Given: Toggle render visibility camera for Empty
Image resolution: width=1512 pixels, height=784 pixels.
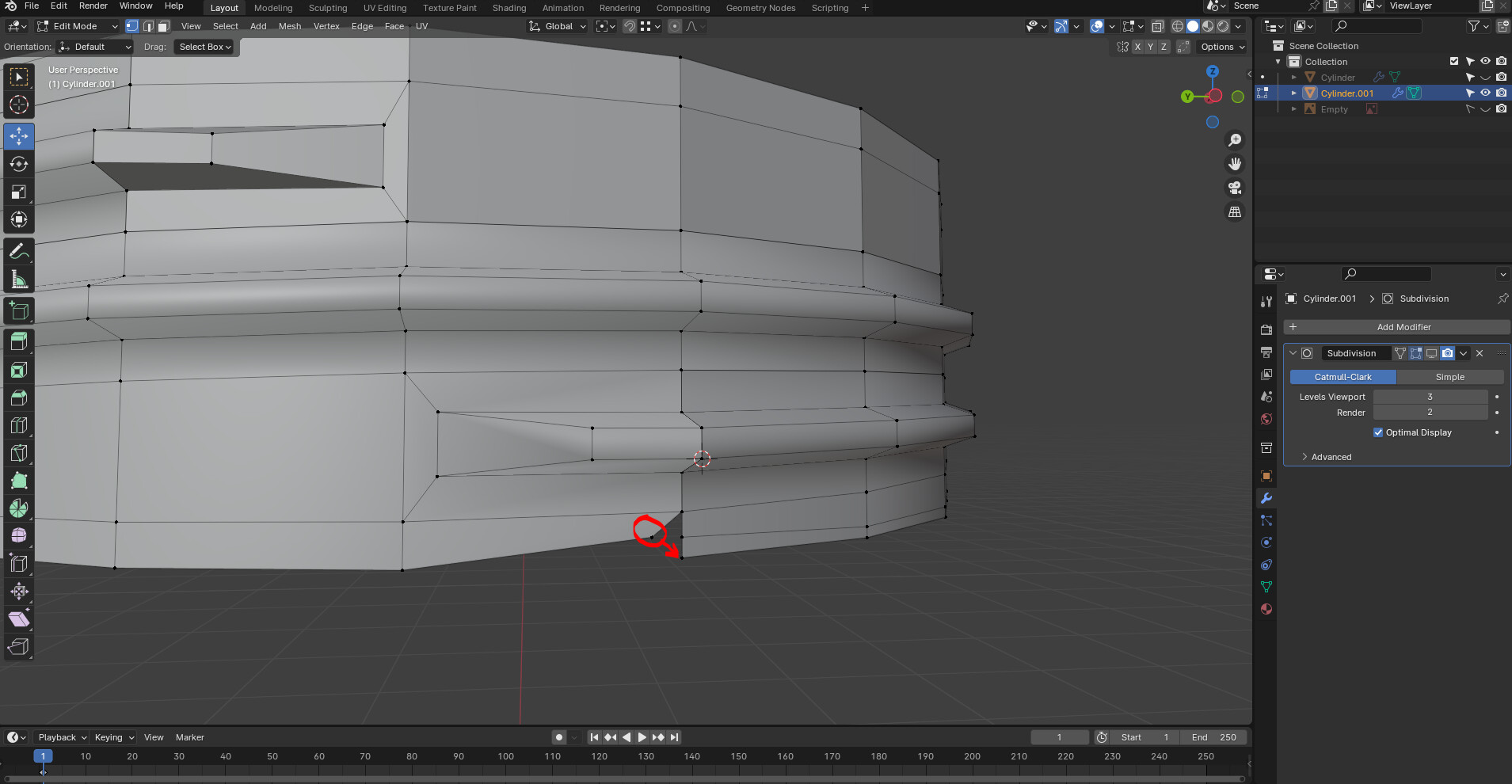Looking at the screenshot, I should (x=1501, y=109).
